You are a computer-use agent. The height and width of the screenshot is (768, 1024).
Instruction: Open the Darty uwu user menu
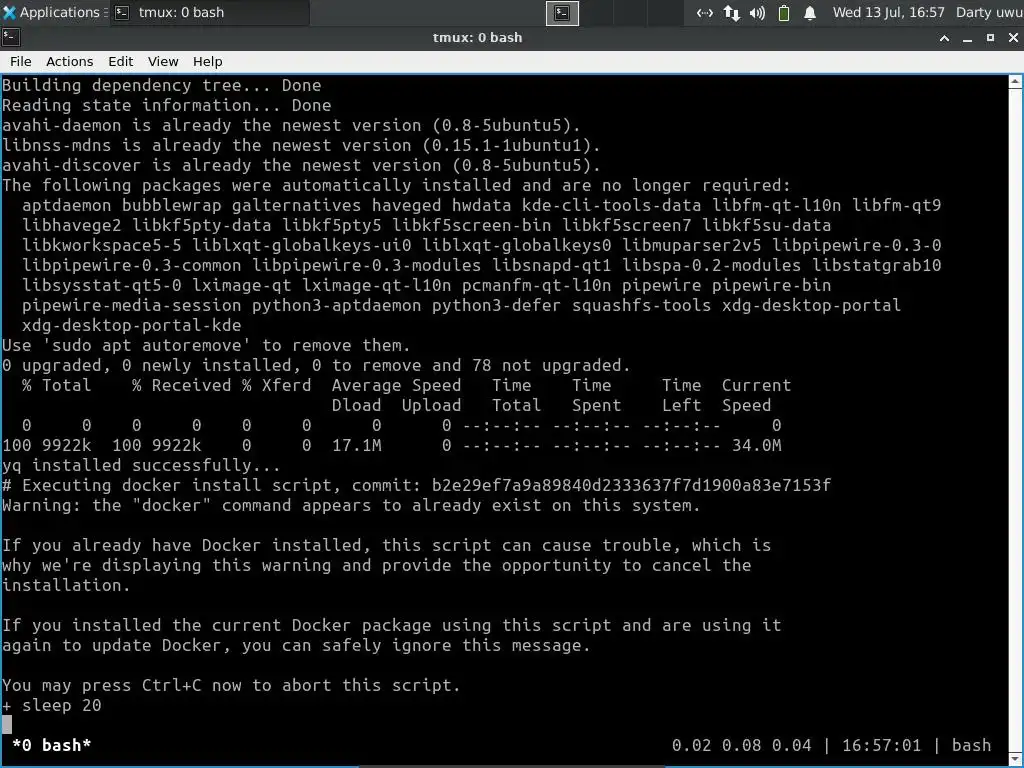point(989,12)
